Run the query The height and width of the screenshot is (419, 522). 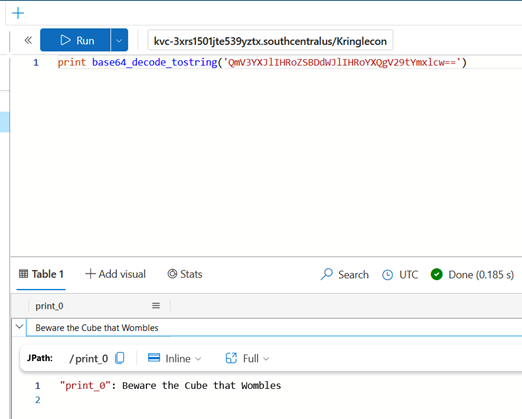tap(75, 40)
